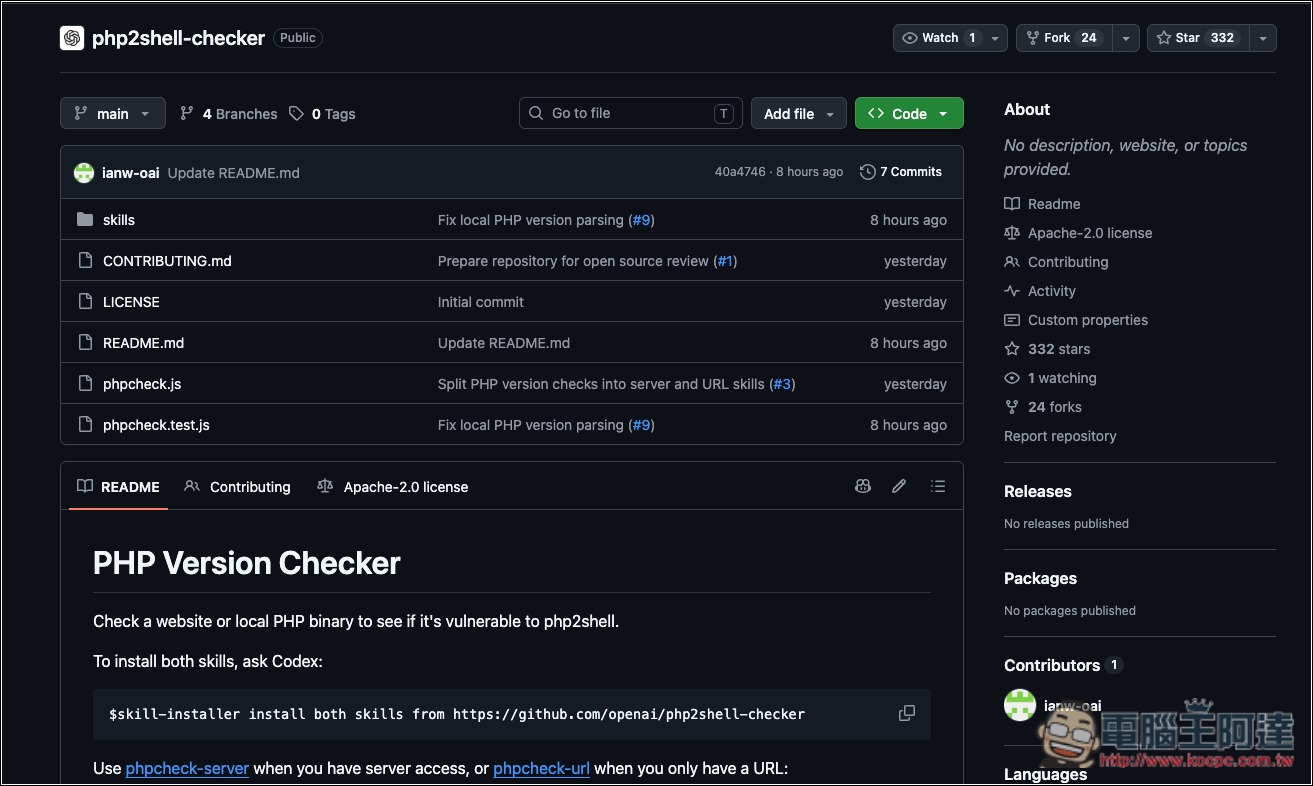Click the ianw-oai commit author avatar
This screenshot has width=1313, height=786.
coord(84,172)
